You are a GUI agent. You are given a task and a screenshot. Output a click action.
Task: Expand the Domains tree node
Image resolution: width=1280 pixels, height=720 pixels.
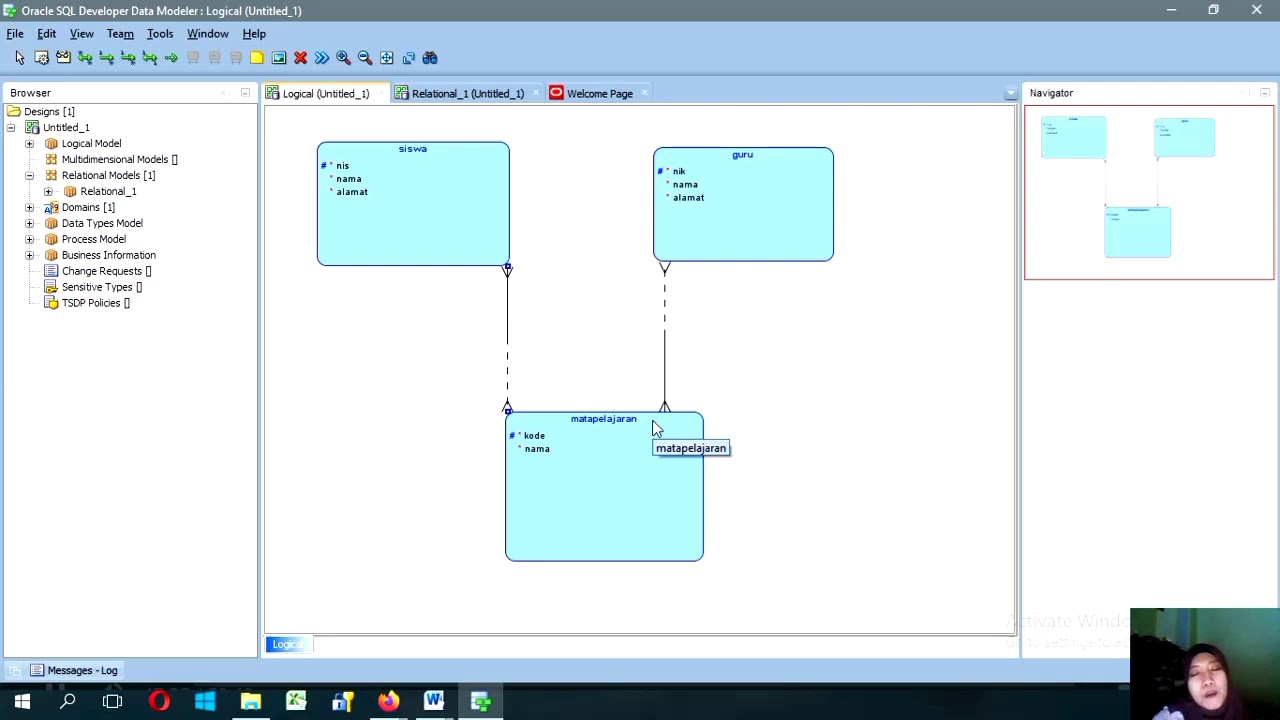pyautogui.click(x=29, y=208)
